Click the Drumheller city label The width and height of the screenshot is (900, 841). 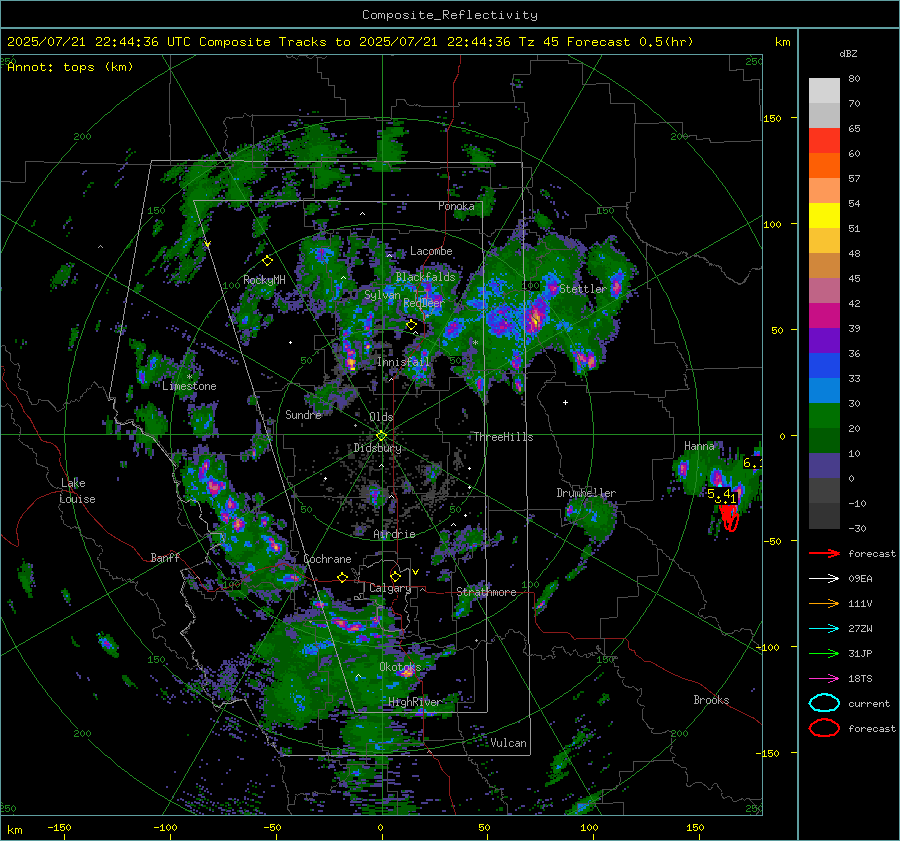coord(586,493)
